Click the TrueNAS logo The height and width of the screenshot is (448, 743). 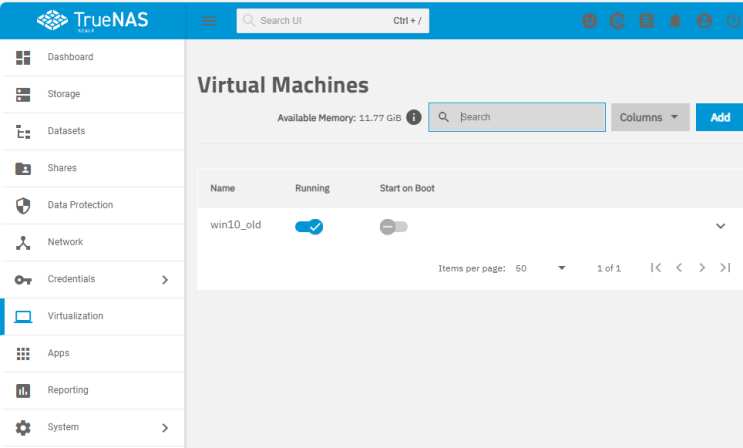pos(92,20)
